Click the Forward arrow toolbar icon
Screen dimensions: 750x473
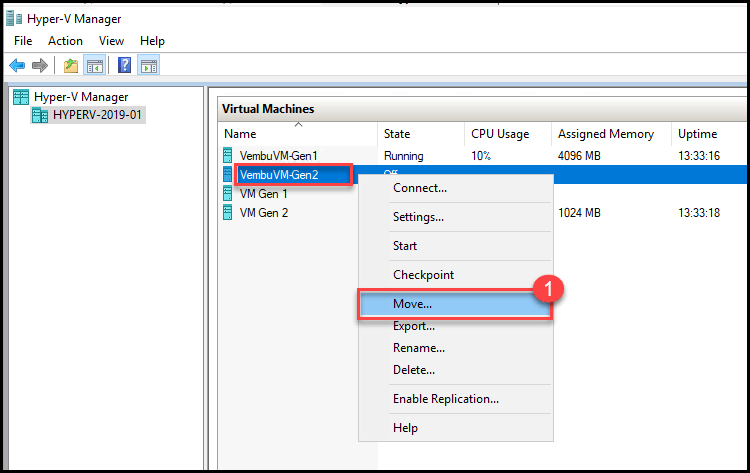tap(40, 66)
